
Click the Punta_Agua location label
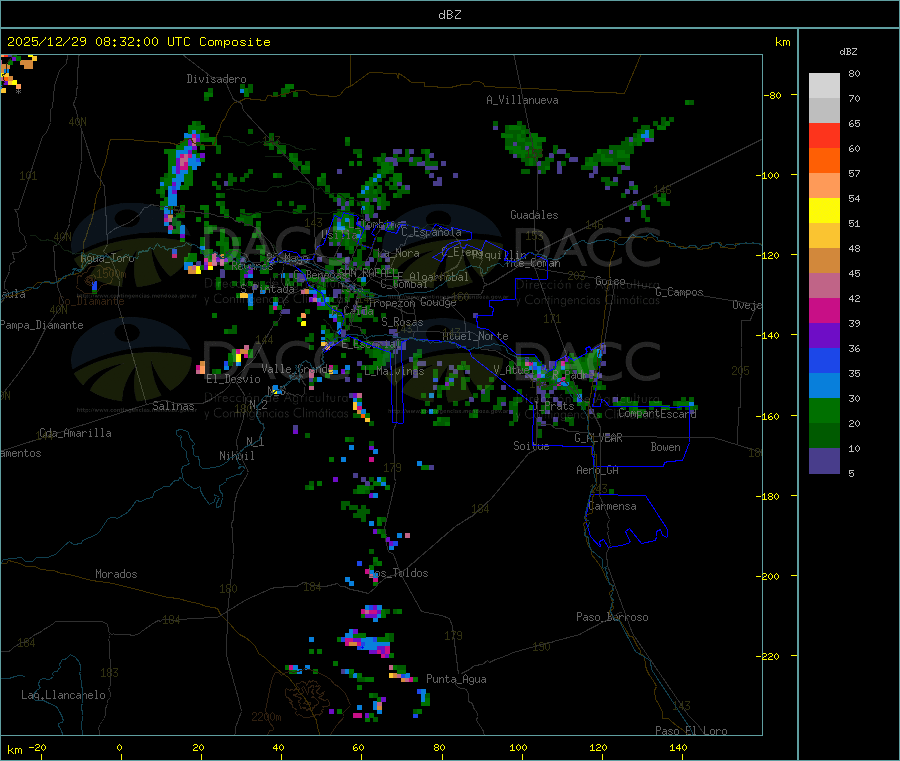456,679
